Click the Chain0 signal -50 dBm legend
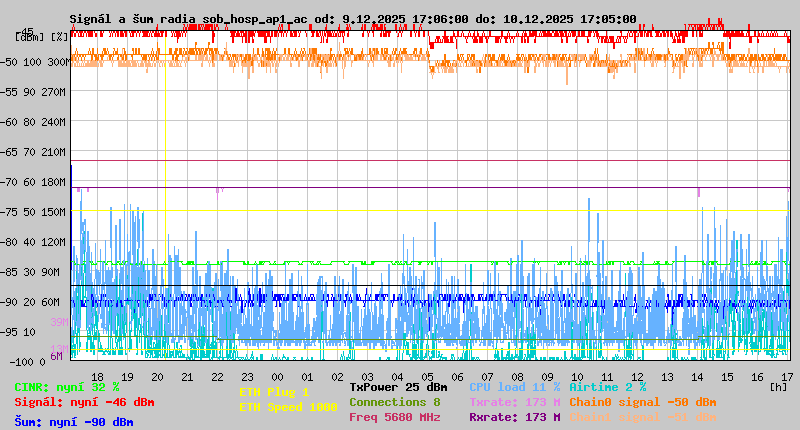The width and height of the screenshot is (800, 430). [x=642, y=402]
